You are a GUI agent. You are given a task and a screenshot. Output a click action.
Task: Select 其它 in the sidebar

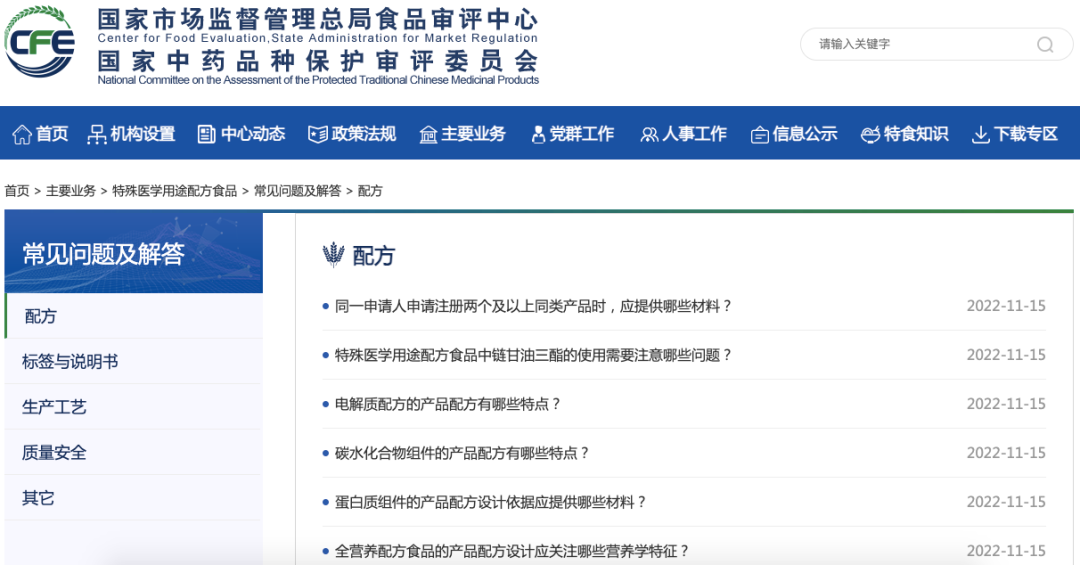(x=38, y=498)
